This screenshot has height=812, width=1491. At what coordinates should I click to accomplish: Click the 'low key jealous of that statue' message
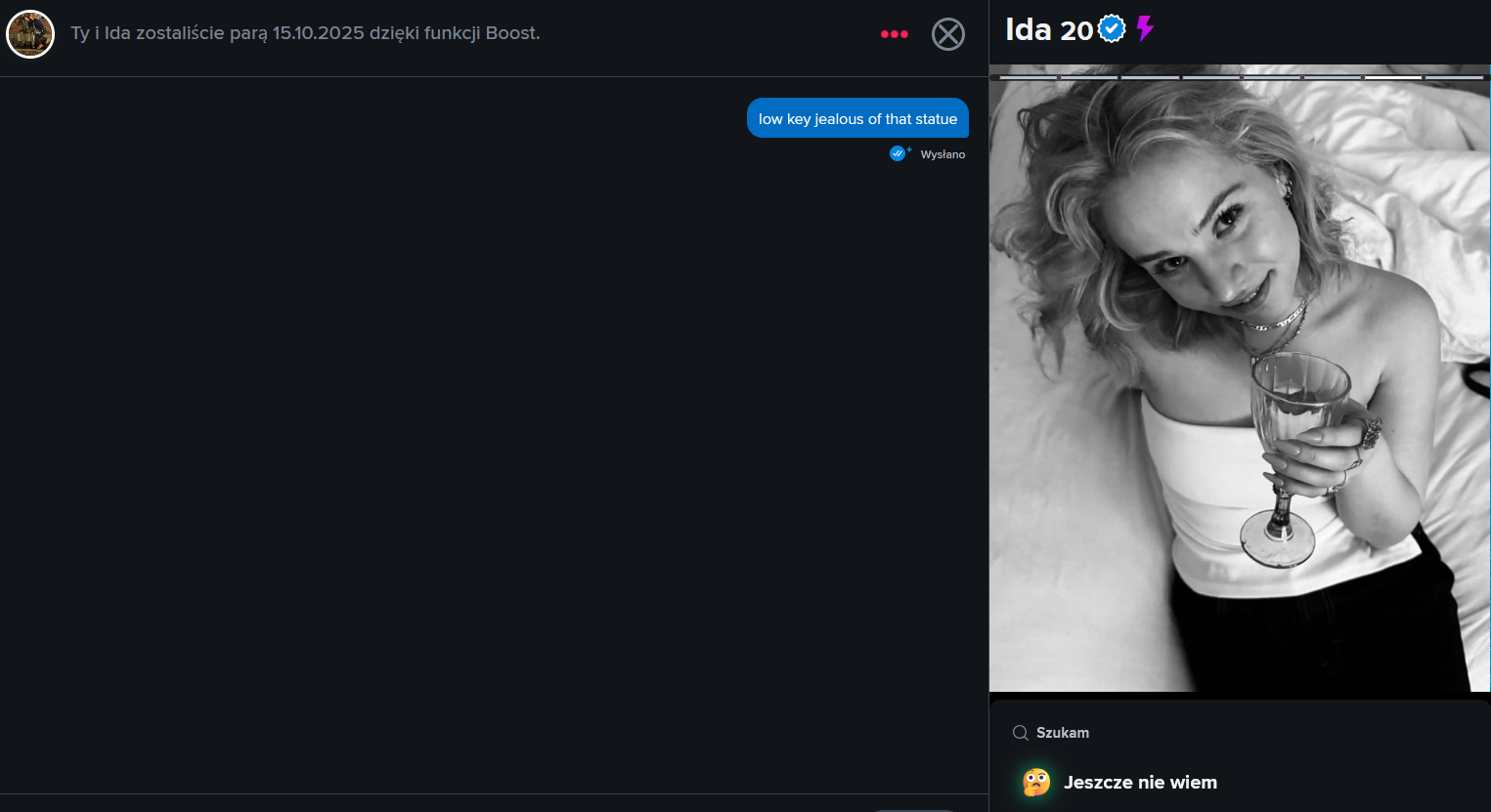point(857,118)
